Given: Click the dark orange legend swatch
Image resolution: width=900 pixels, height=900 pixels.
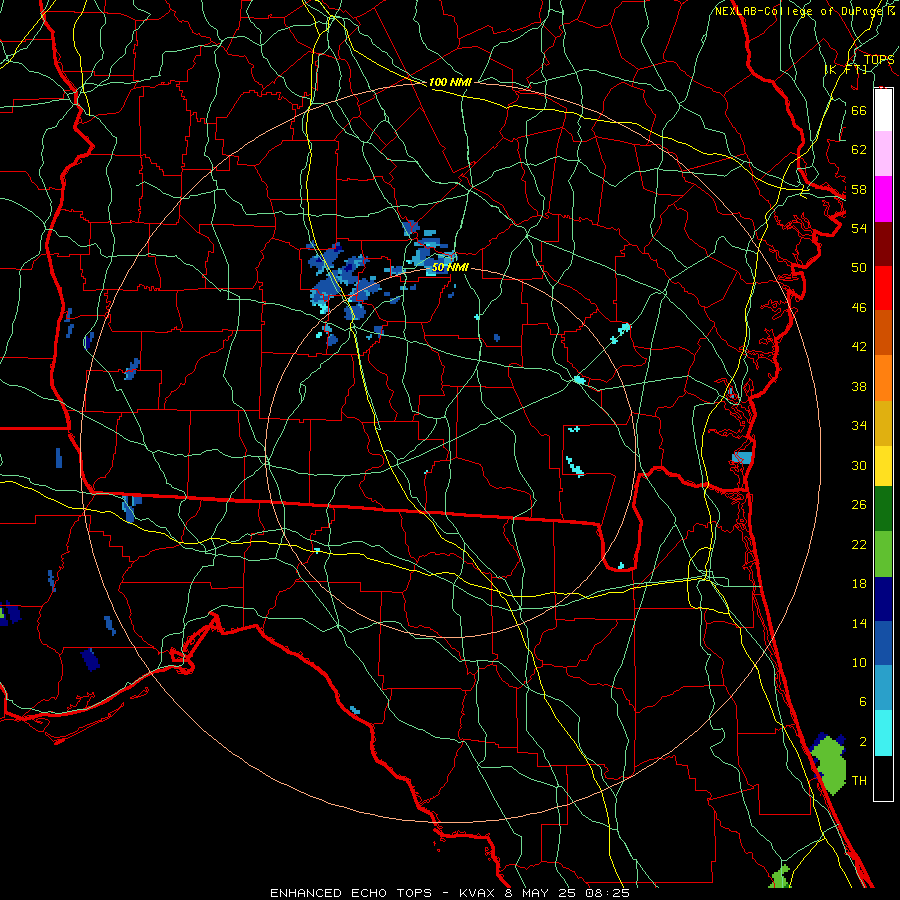Looking at the screenshot, I should pos(883,332).
